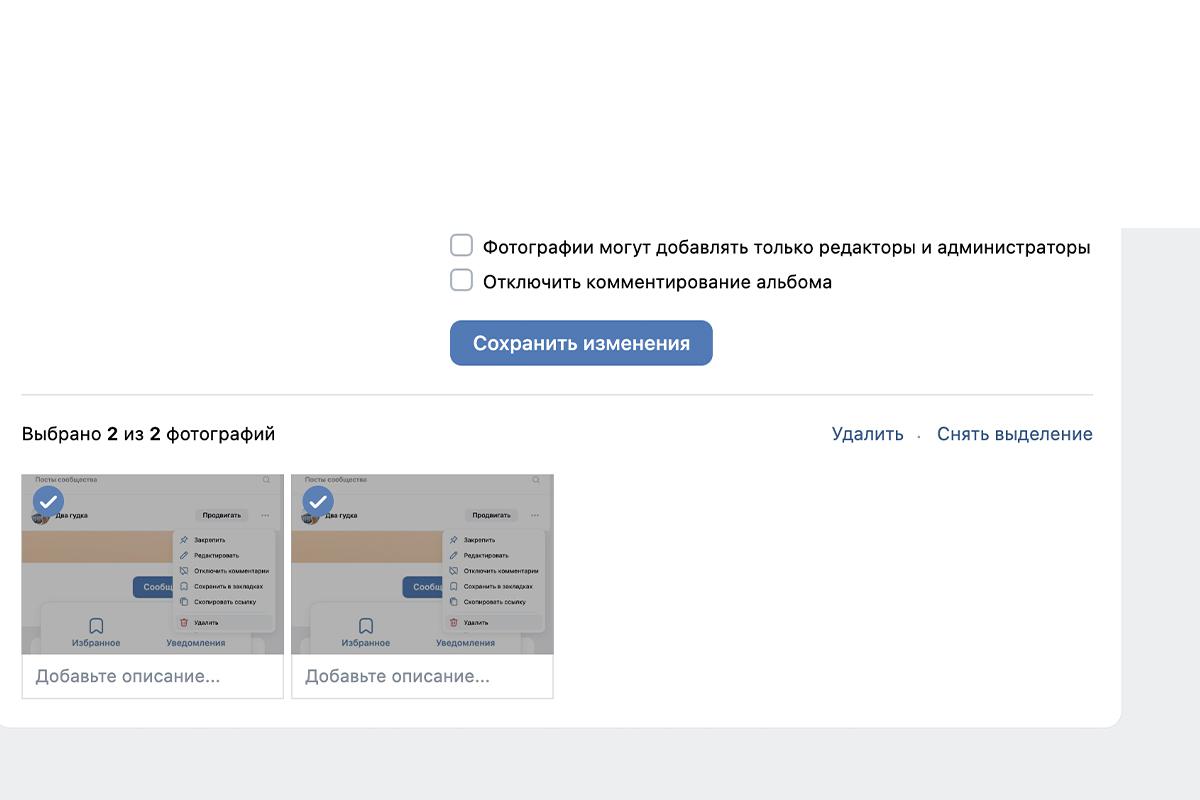The width and height of the screenshot is (1200, 800).
Task: Click the bookmark icon above Избранное
Action: (96, 625)
